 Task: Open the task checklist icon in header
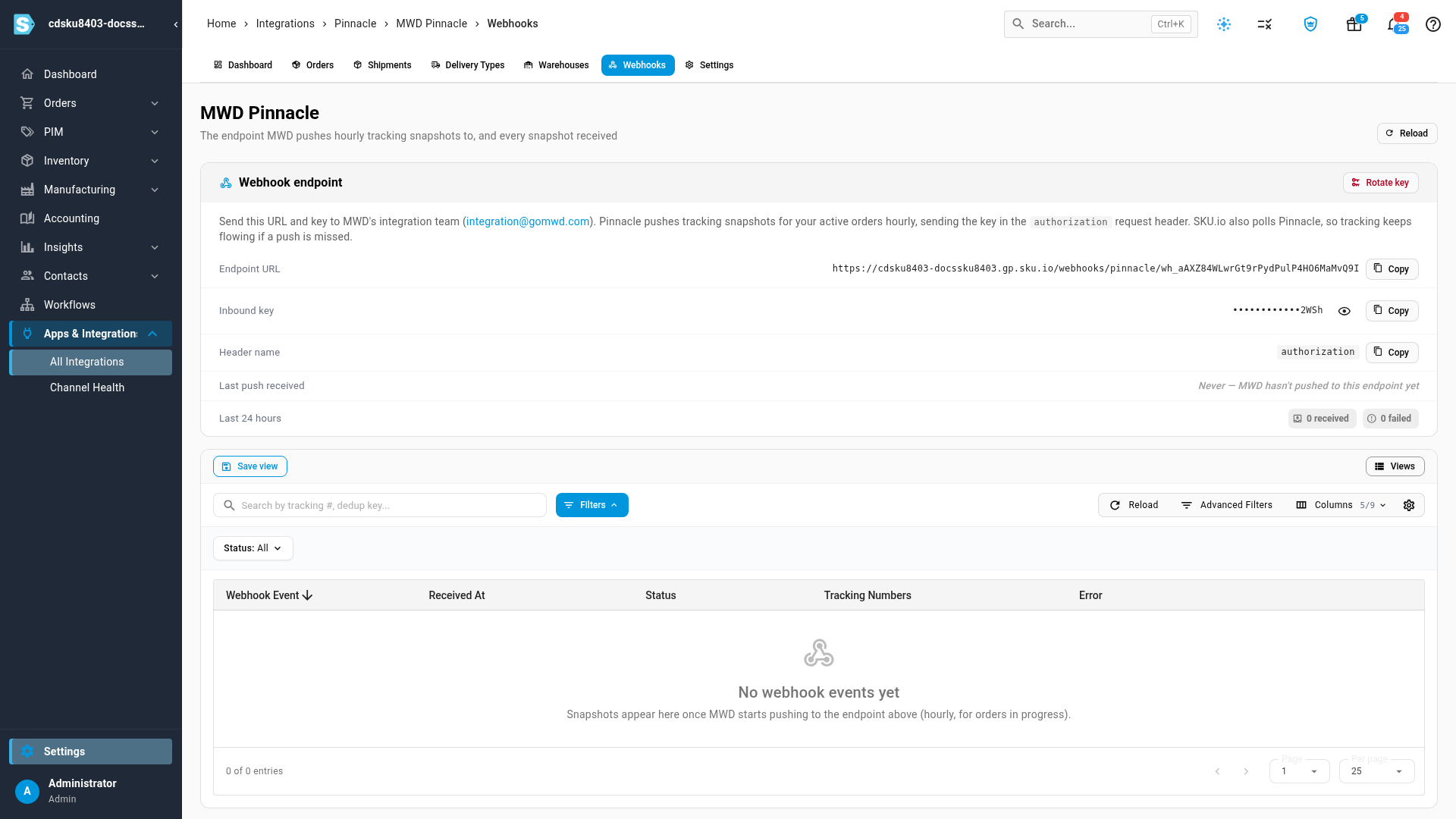[1264, 24]
